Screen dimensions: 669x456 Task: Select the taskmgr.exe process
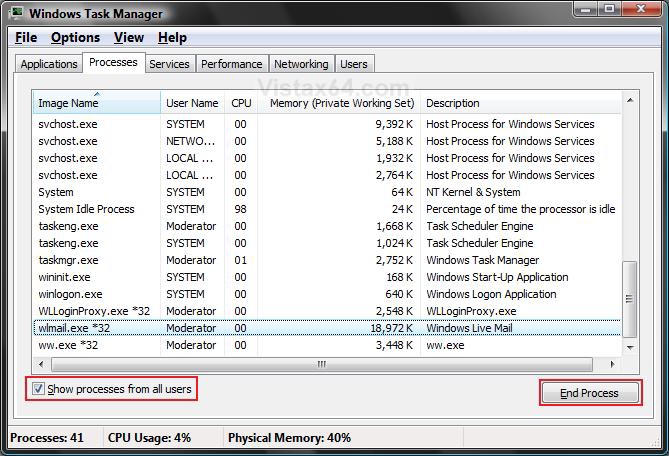[x=327, y=260]
